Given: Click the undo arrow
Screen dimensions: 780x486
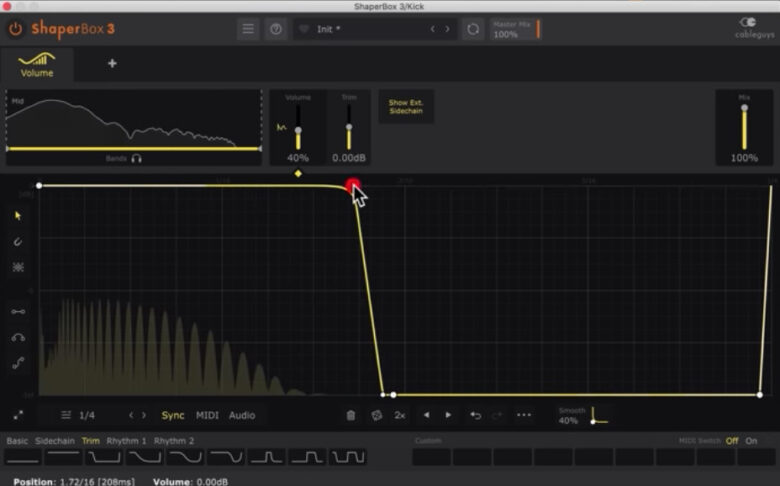Looking at the screenshot, I should pyautogui.click(x=476, y=415).
